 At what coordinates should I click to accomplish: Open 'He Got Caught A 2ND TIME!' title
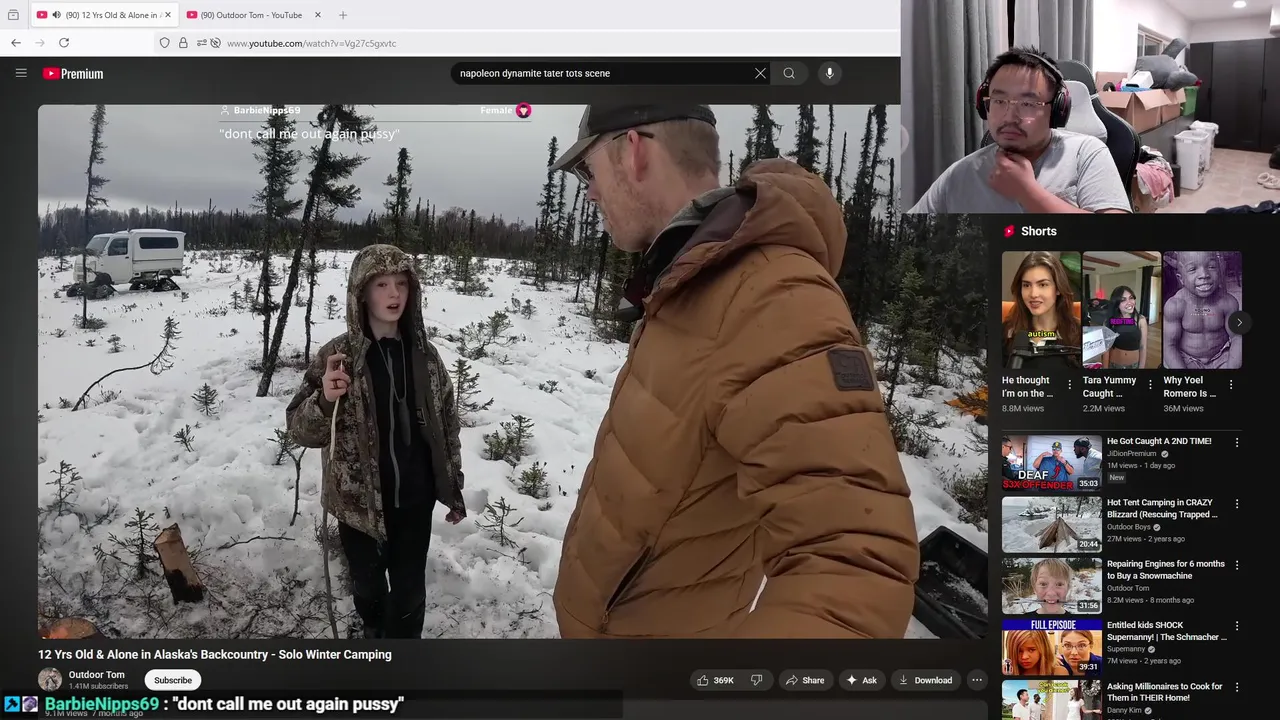pyautogui.click(x=1159, y=441)
